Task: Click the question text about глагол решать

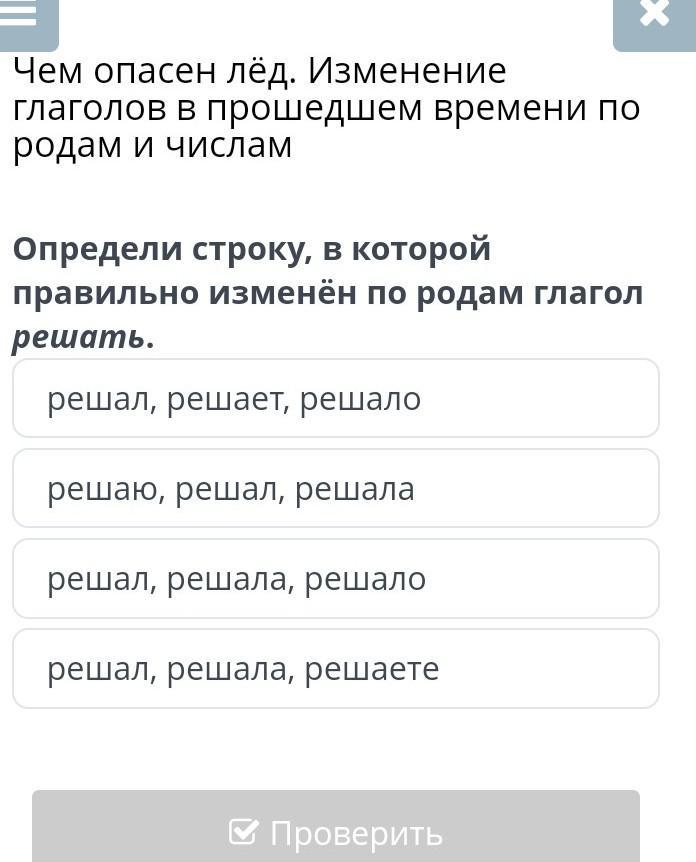Action: [328, 292]
